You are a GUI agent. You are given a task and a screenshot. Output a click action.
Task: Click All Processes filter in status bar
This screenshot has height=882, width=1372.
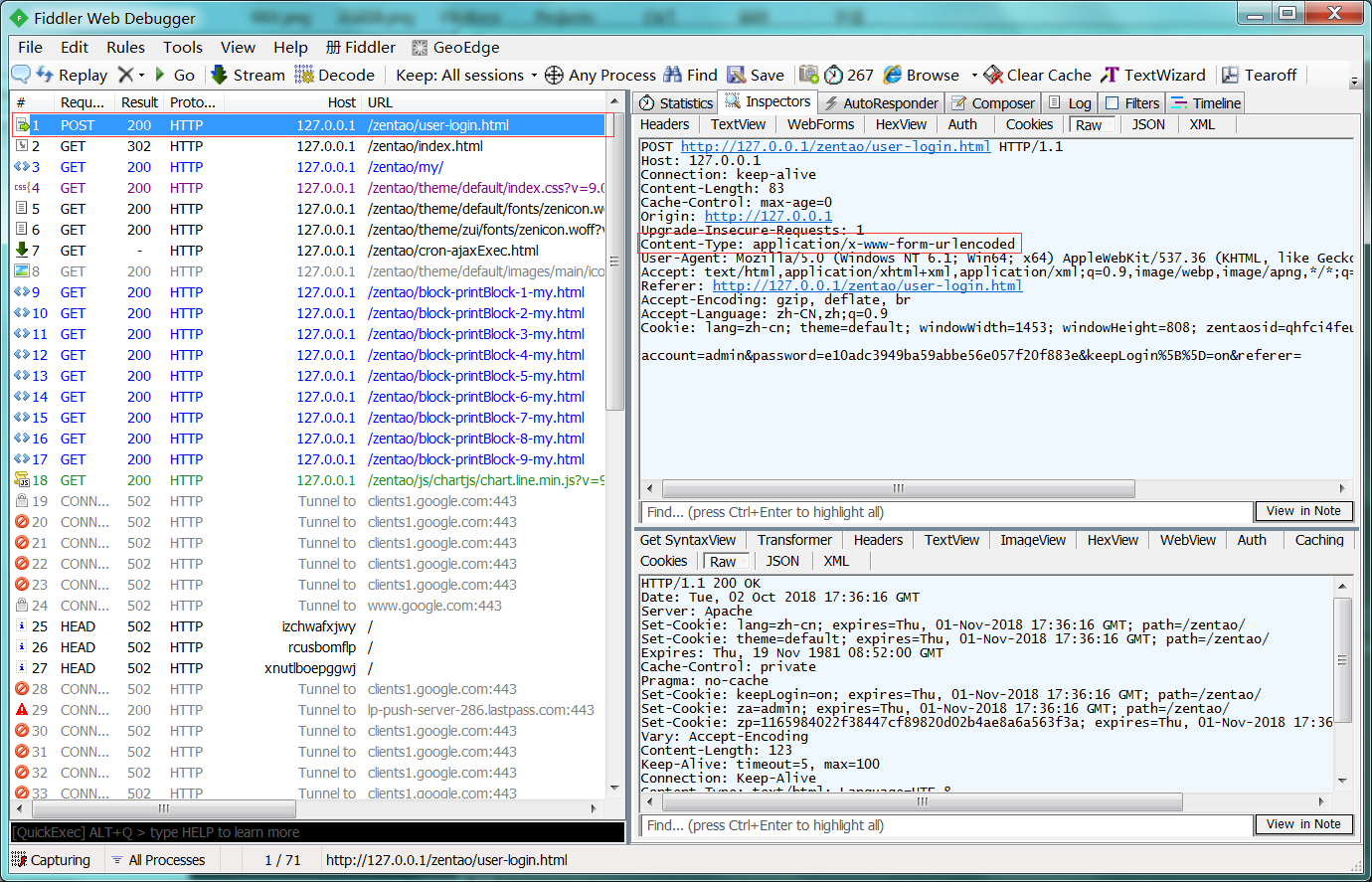158,860
